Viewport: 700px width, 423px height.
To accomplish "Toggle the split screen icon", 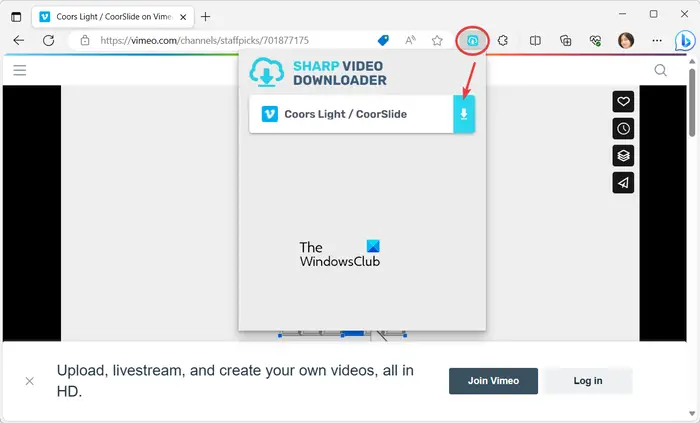I will click(535, 41).
